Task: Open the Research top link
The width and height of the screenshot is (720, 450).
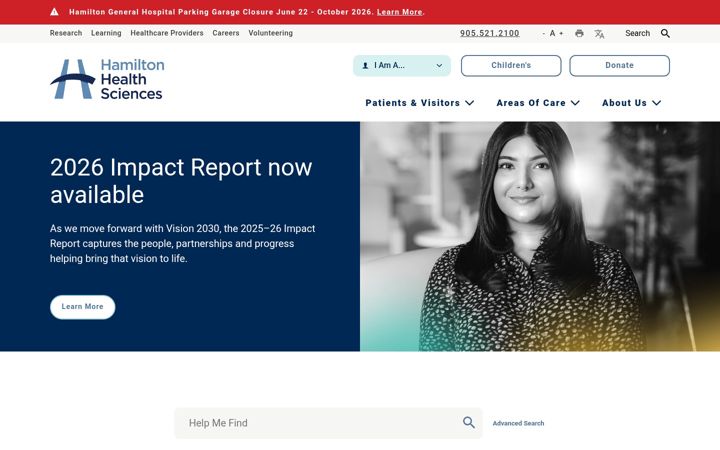Action: pyautogui.click(x=66, y=33)
